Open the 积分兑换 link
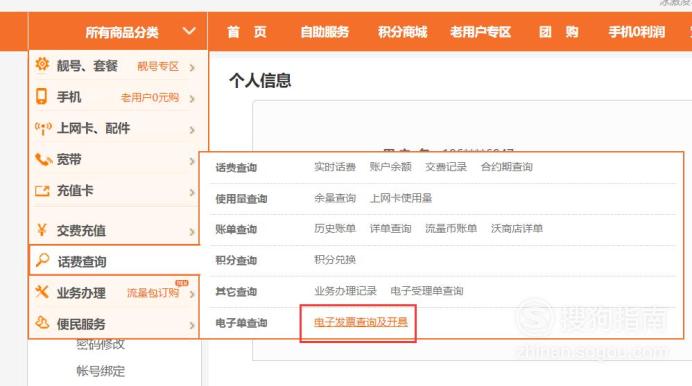This screenshot has width=692, height=386. [335, 259]
